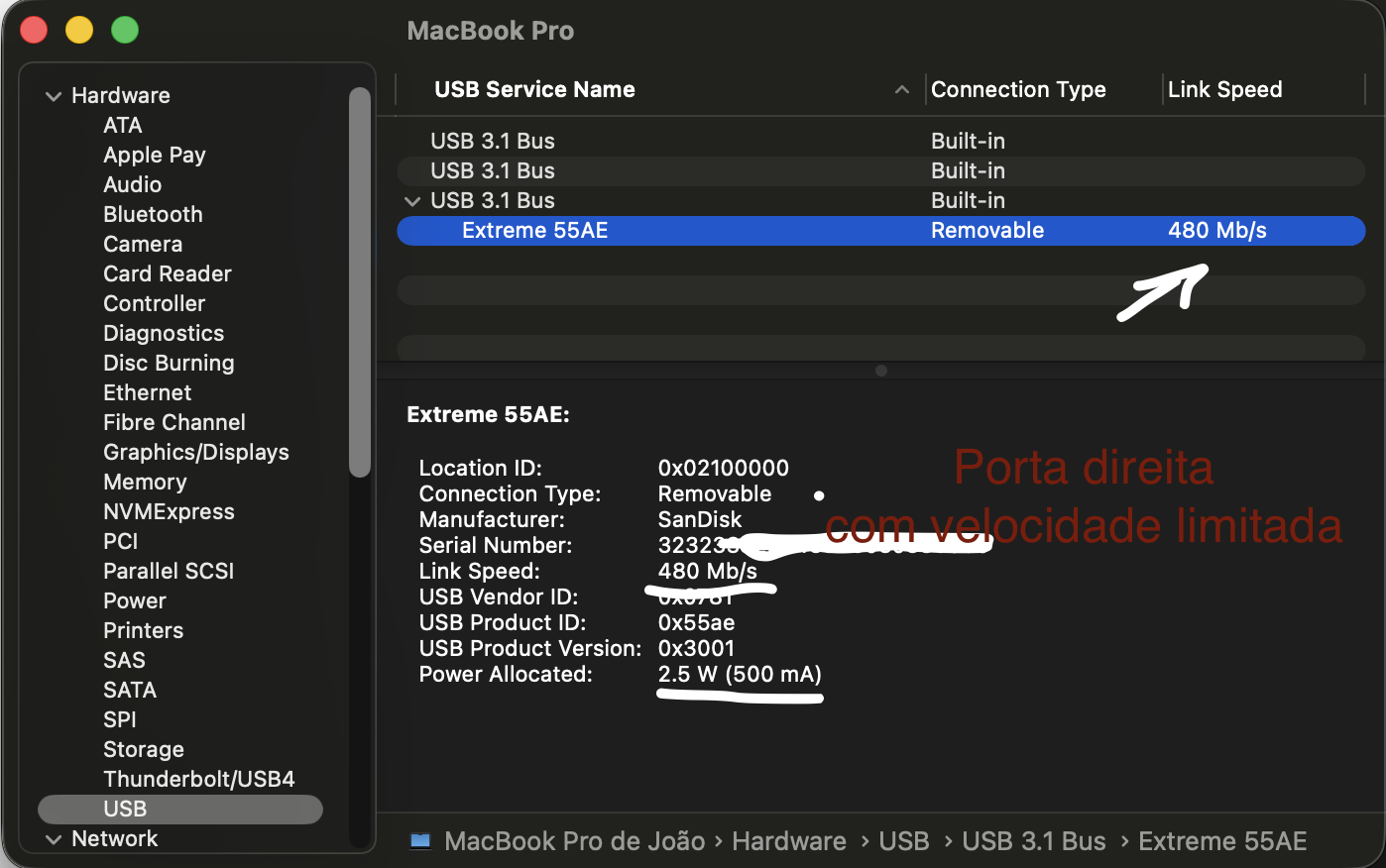Select ATA in the sidebar
Screen dimensions: 1386x868
(123, 126)
